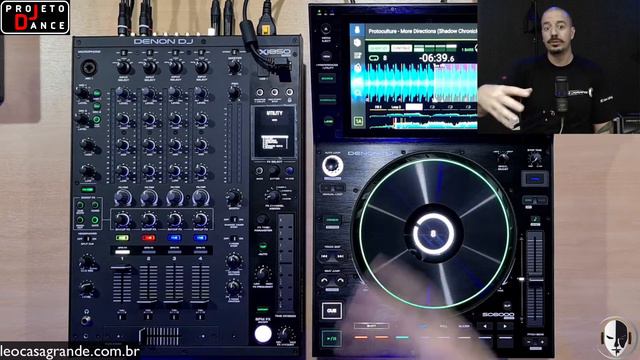Turn the channel 4 Filter knob
The image size is (640, 360).
pyautogui.click(x=201, y=198)
